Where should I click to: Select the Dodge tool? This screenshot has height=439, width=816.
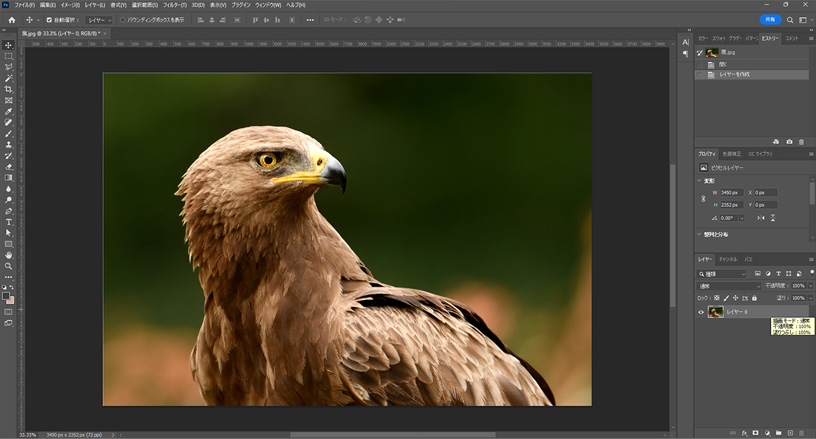click(8, 200)
